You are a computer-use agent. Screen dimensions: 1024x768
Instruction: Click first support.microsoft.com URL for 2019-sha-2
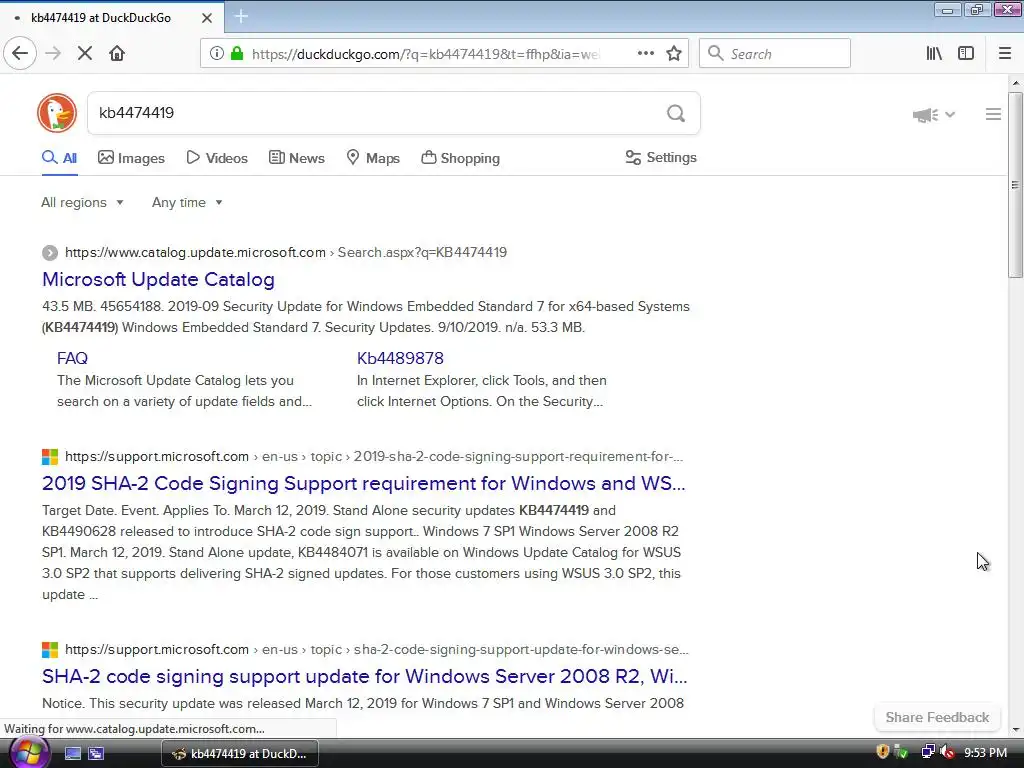point(374,456)
